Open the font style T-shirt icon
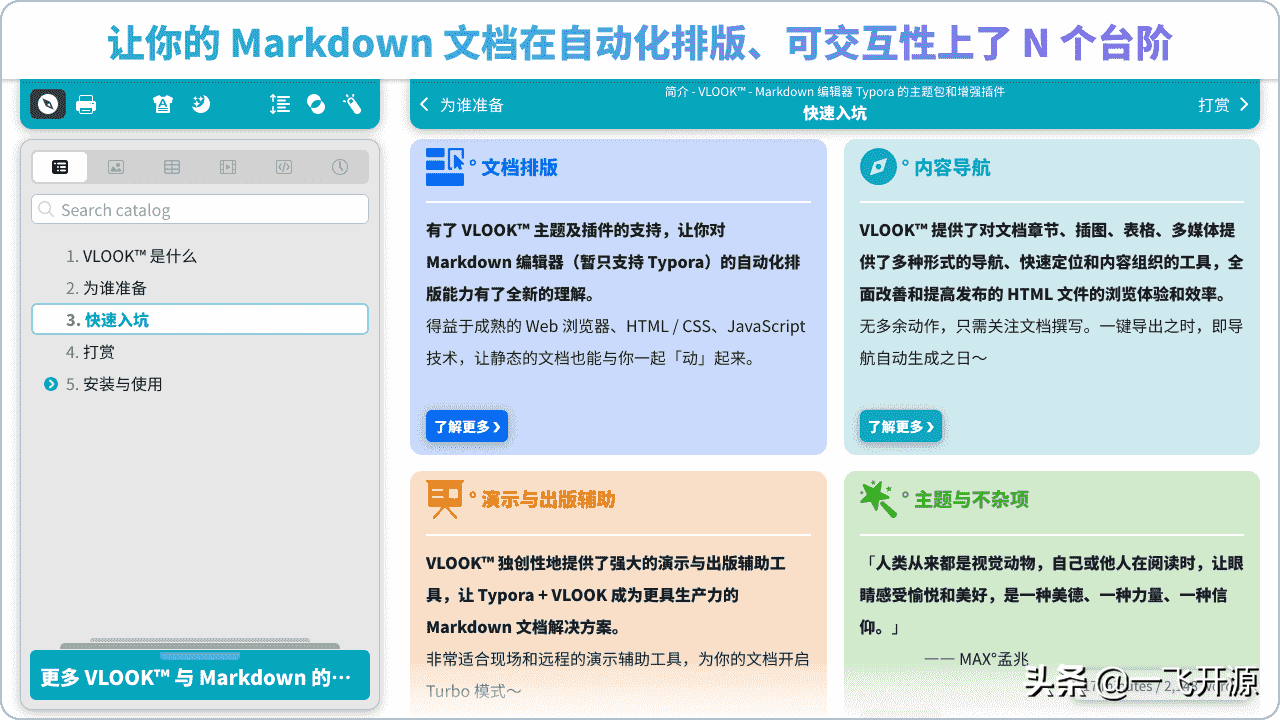Image resolution: width=1280 pixels, height=720 pixels. 162,104
